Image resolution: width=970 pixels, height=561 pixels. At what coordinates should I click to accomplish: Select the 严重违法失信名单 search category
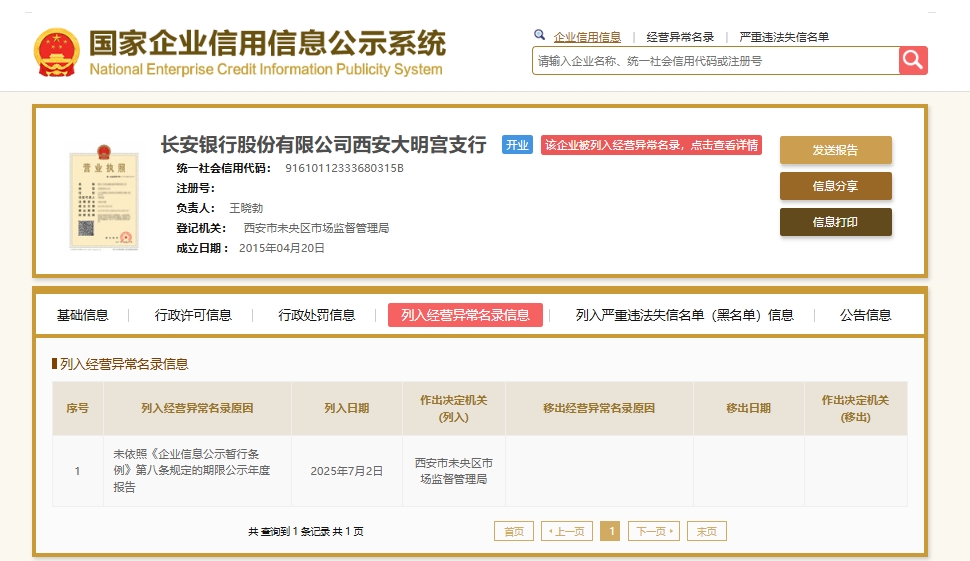pos(784,37)
